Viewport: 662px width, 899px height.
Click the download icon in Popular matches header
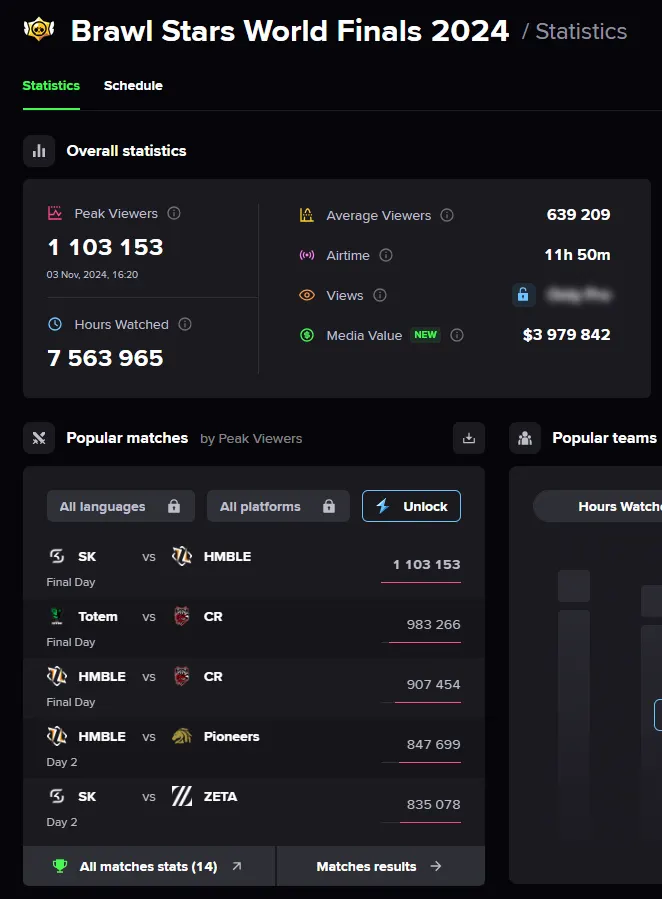click(468, 438)
